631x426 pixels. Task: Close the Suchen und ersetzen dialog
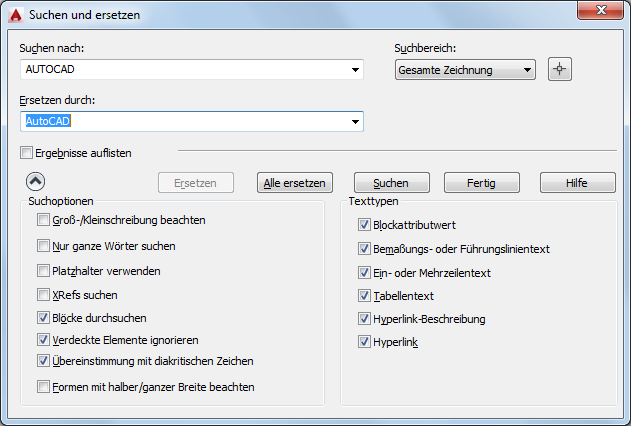pyautogui.click(x=600, y=10)
